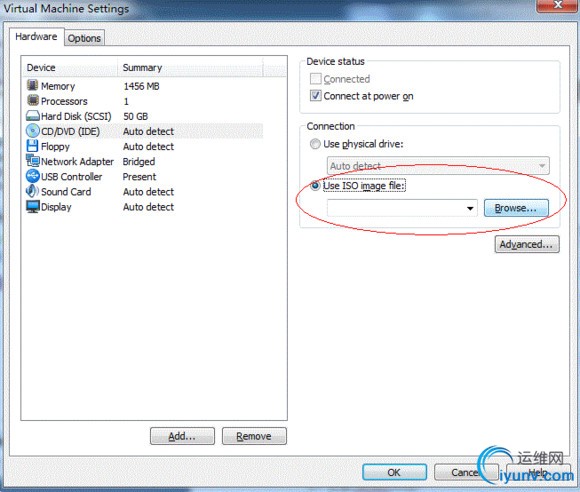Click the Hard Disk (SCSI) drive icon

(33, 116)
